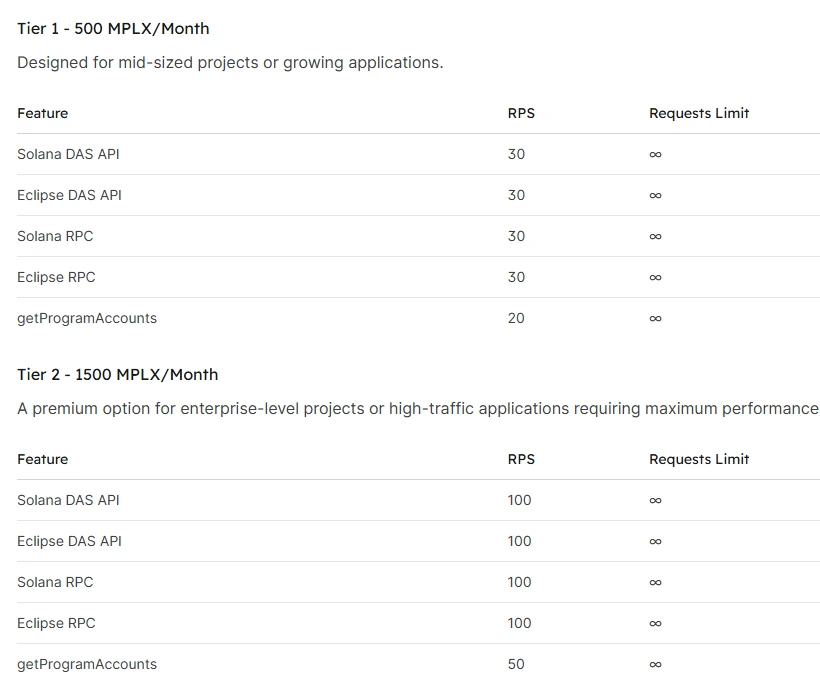Click the Tier 1 Requests Limit header
This screenshot has height=695, width=820.
coord(698,113)
